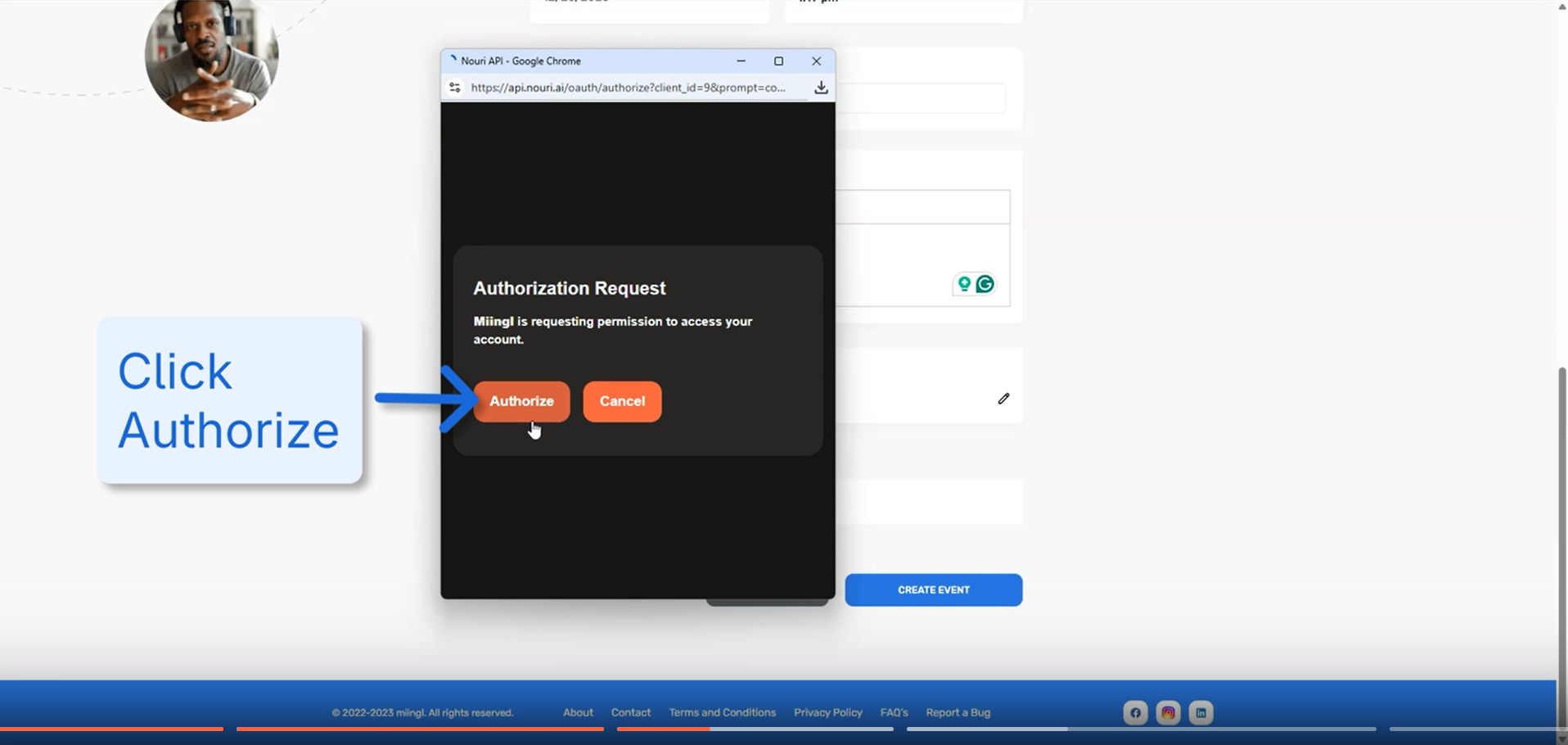Screen dimensions: 1568x745
Task: Click the green lightbulb suggestion icon
Action: tap(964, 284)
